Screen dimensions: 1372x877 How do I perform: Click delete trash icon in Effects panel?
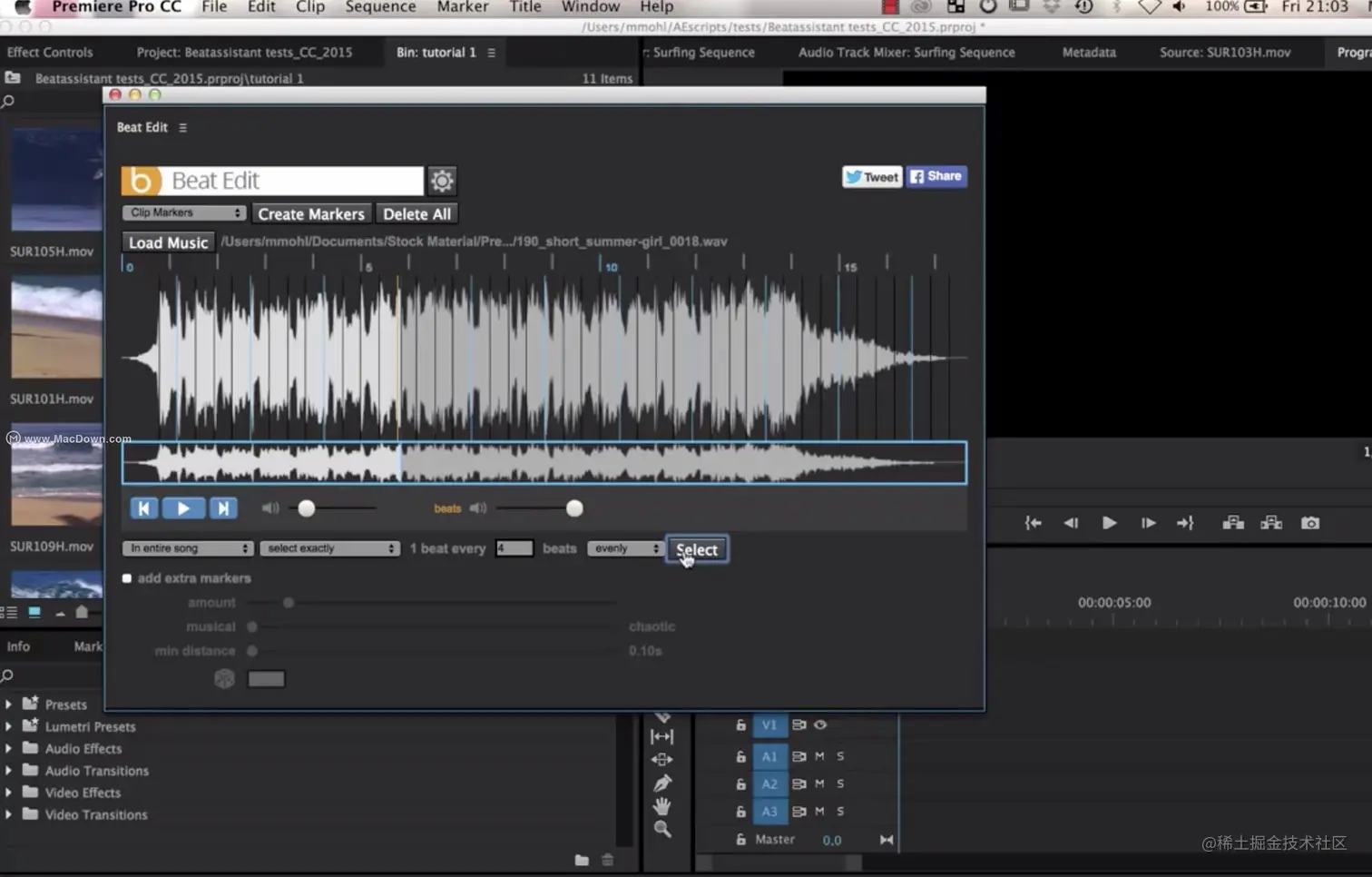(608, 860)
